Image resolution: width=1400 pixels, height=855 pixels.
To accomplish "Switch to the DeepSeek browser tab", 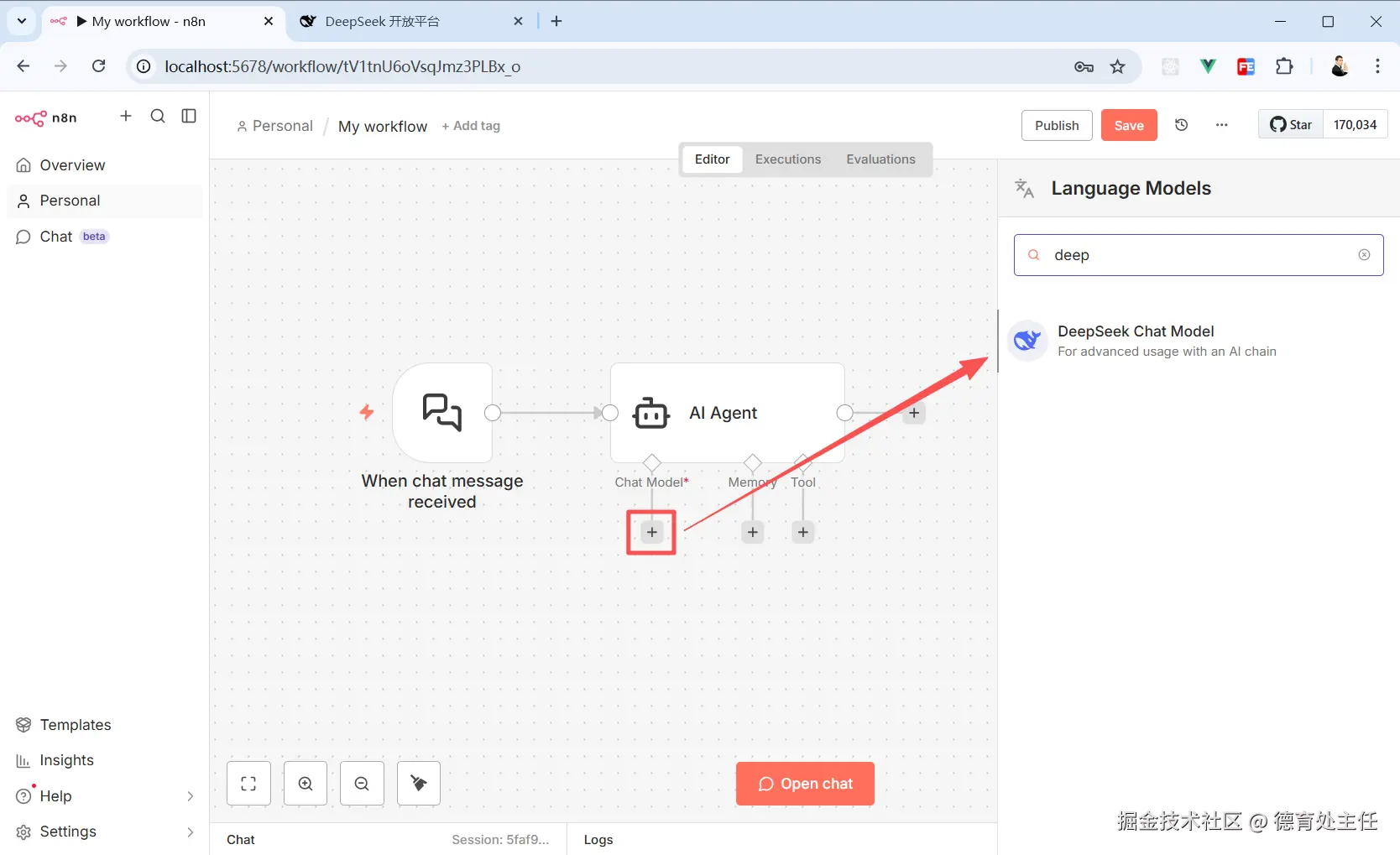I will tap(411, 22).
